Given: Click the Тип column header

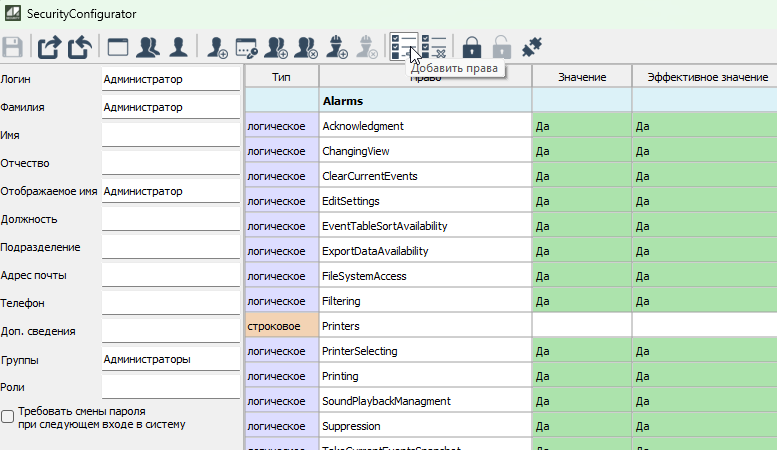Looking at the screenshot, I should (282, 77).
